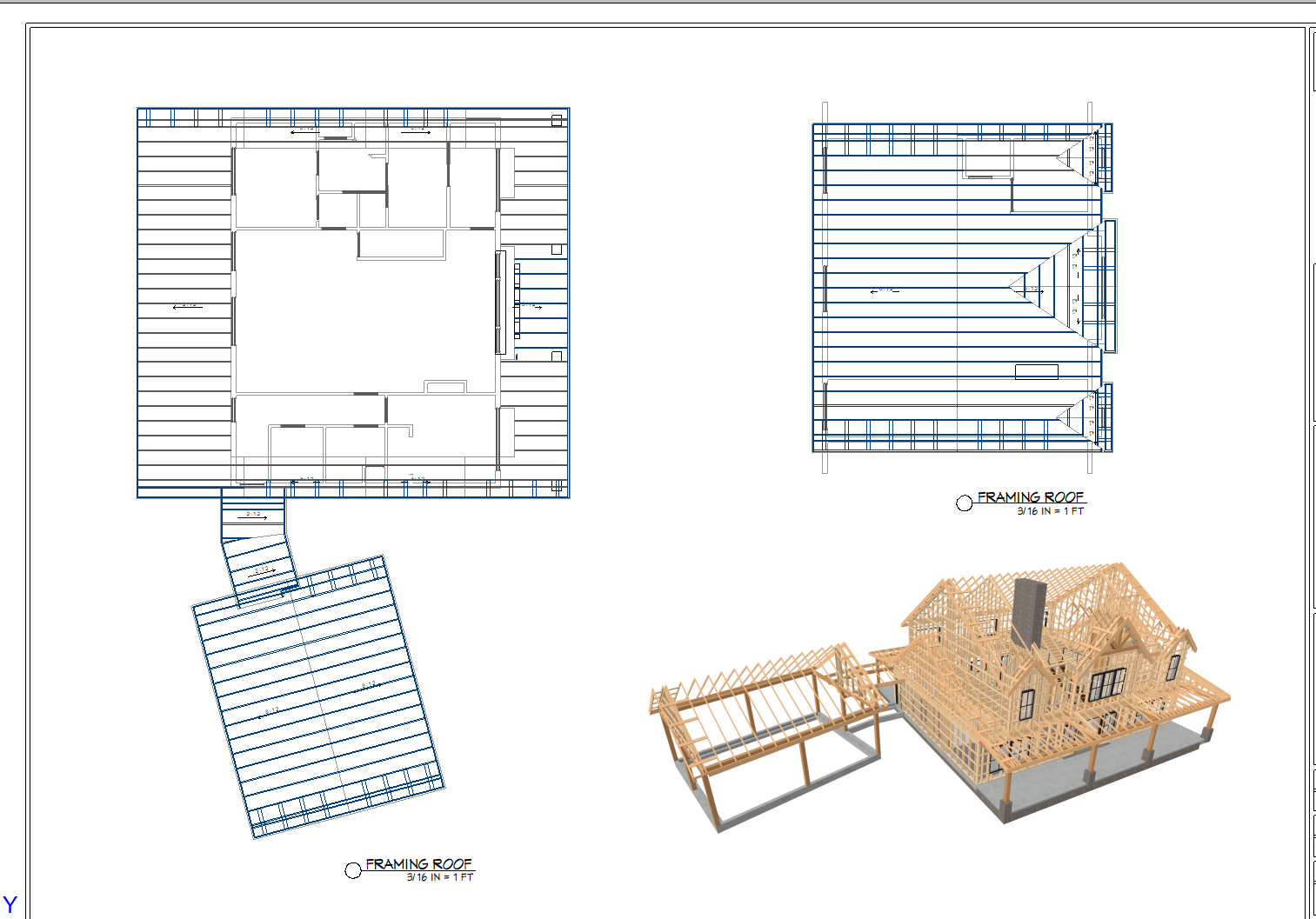The height and width of the screenshot is (919, 1316).
Task: Select the main floor plan with room walls
Action: point(353,303)
